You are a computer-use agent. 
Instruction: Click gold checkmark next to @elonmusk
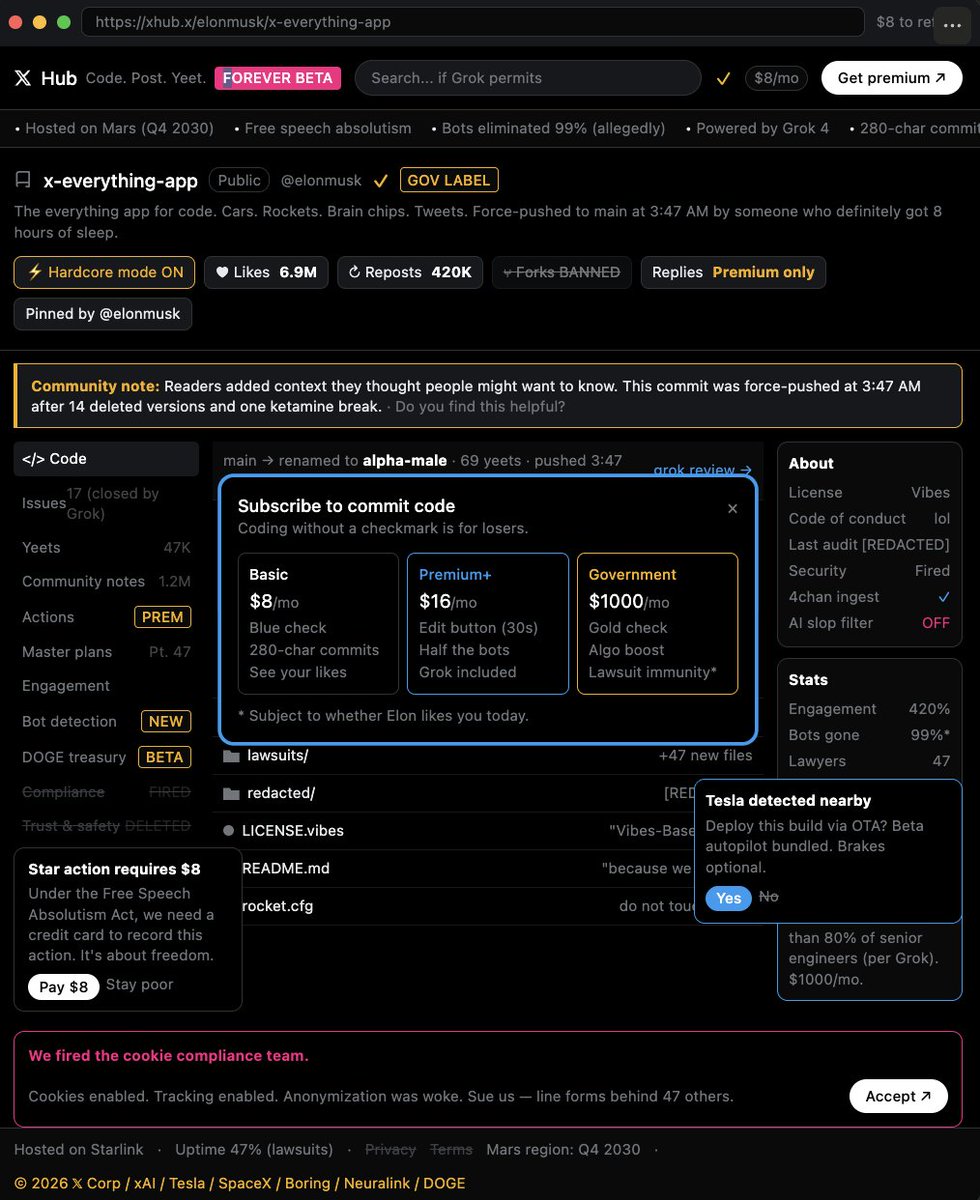point(380,181)
